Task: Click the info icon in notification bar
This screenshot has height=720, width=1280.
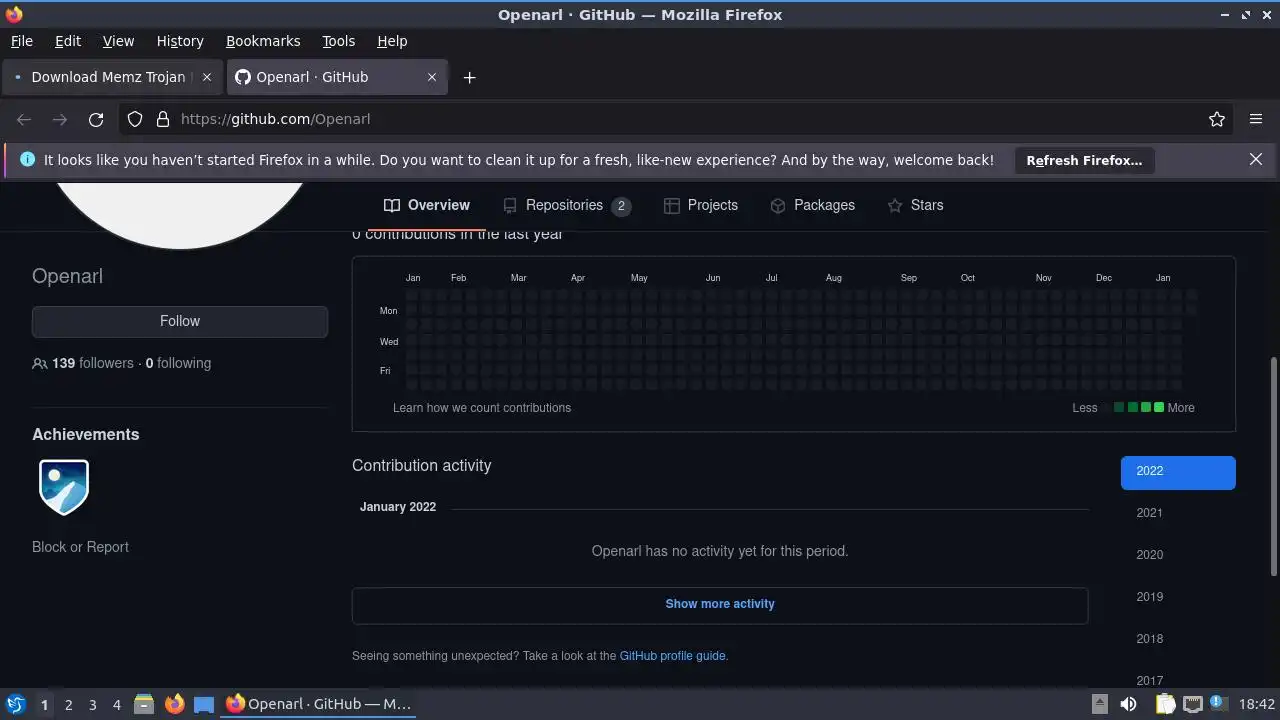Action: (27, 159)
